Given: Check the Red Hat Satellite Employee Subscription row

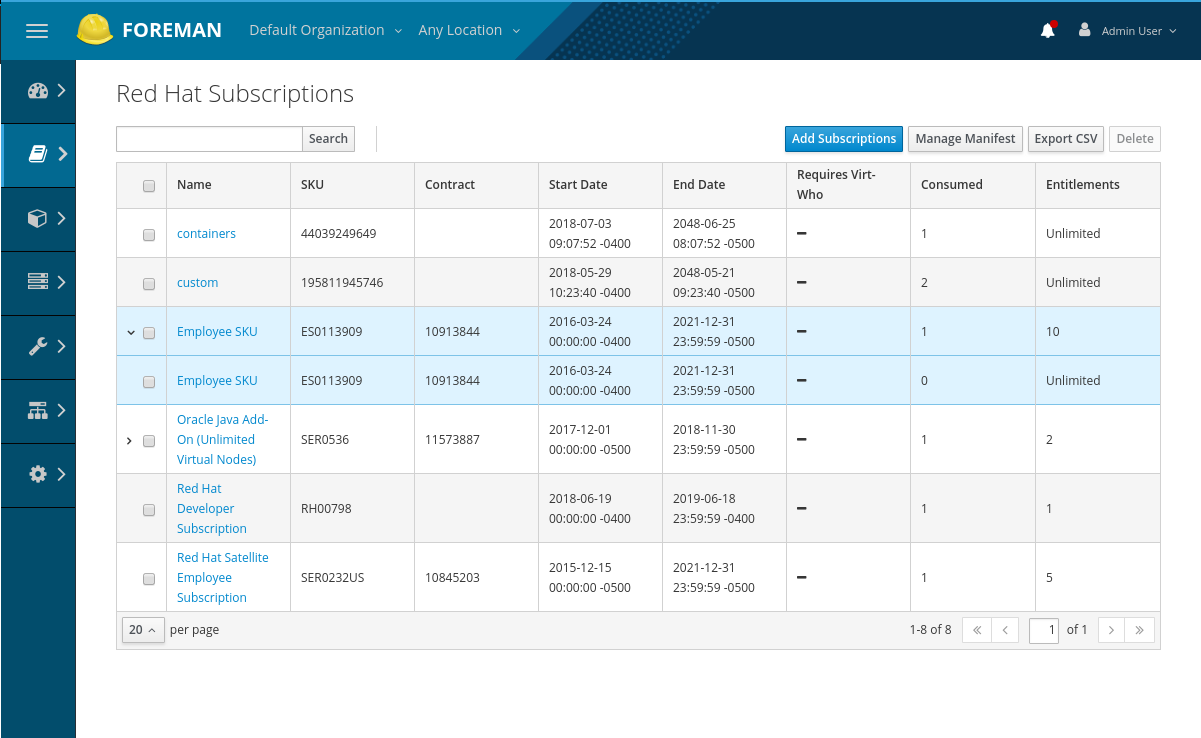Looking at the screenshot, I should point(149,579).
